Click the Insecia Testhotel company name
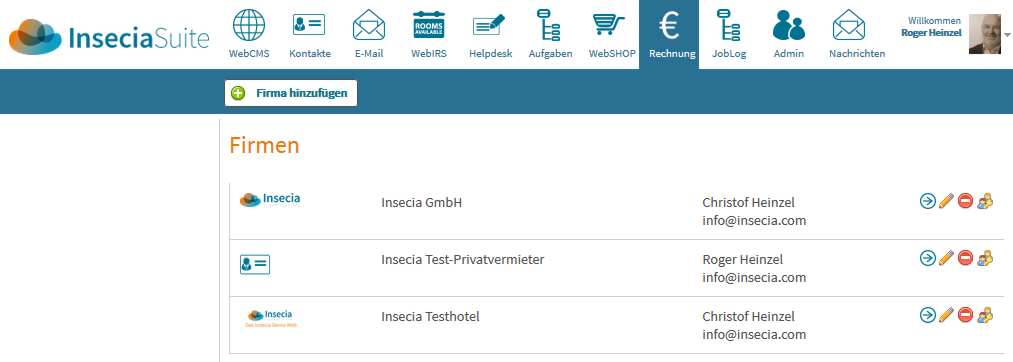 pyautogui.click(x=430, y=317)
